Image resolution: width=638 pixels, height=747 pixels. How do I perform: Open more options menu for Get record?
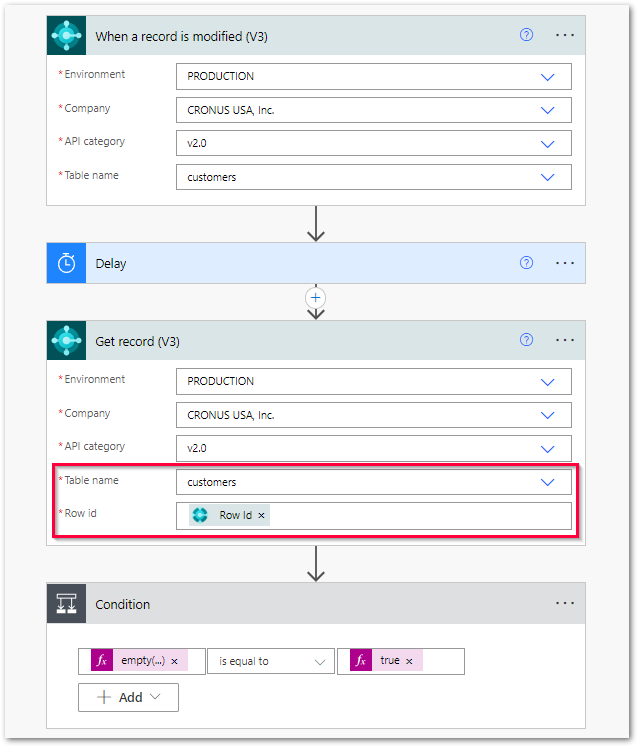tap(565, 340)
